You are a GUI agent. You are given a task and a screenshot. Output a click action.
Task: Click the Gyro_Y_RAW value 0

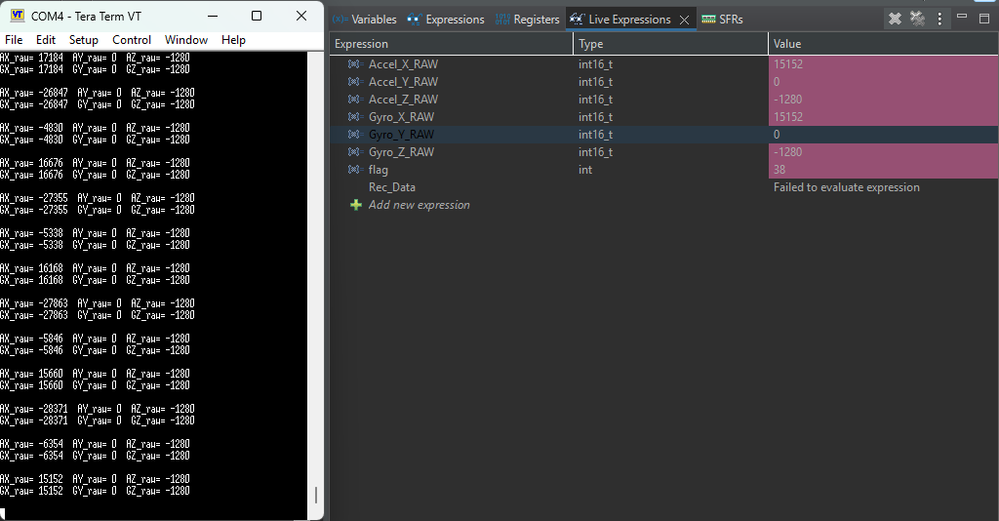(776, 134)
